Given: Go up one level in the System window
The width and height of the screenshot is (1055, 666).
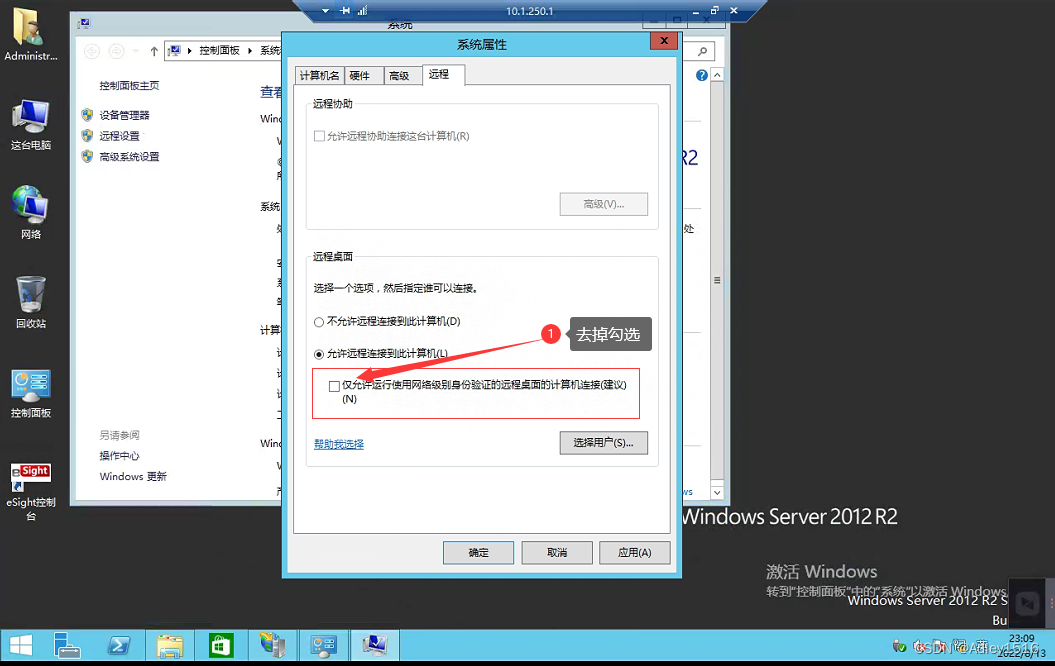Looking at the screenshot, I should click(x=154, y=51).
